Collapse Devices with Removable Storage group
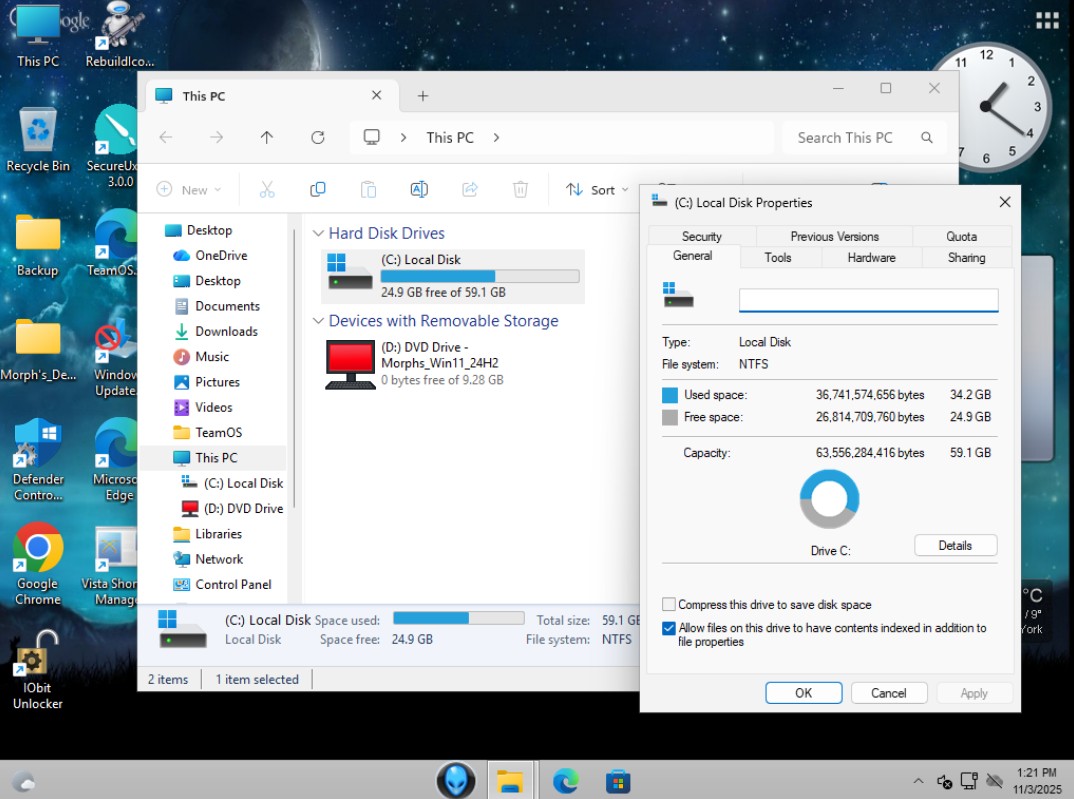The image size is (1074, 799). point(318,321)
